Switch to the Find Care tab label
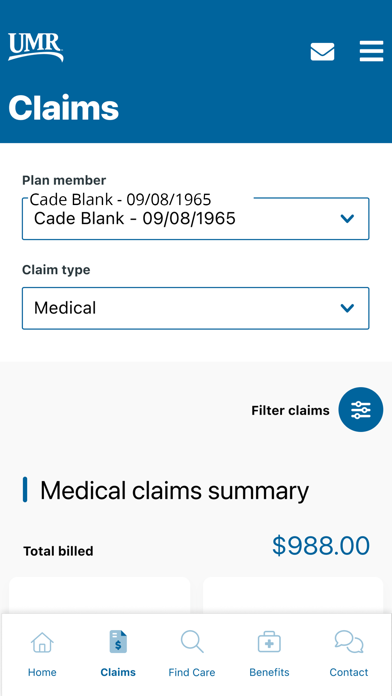 coord(192,672)
